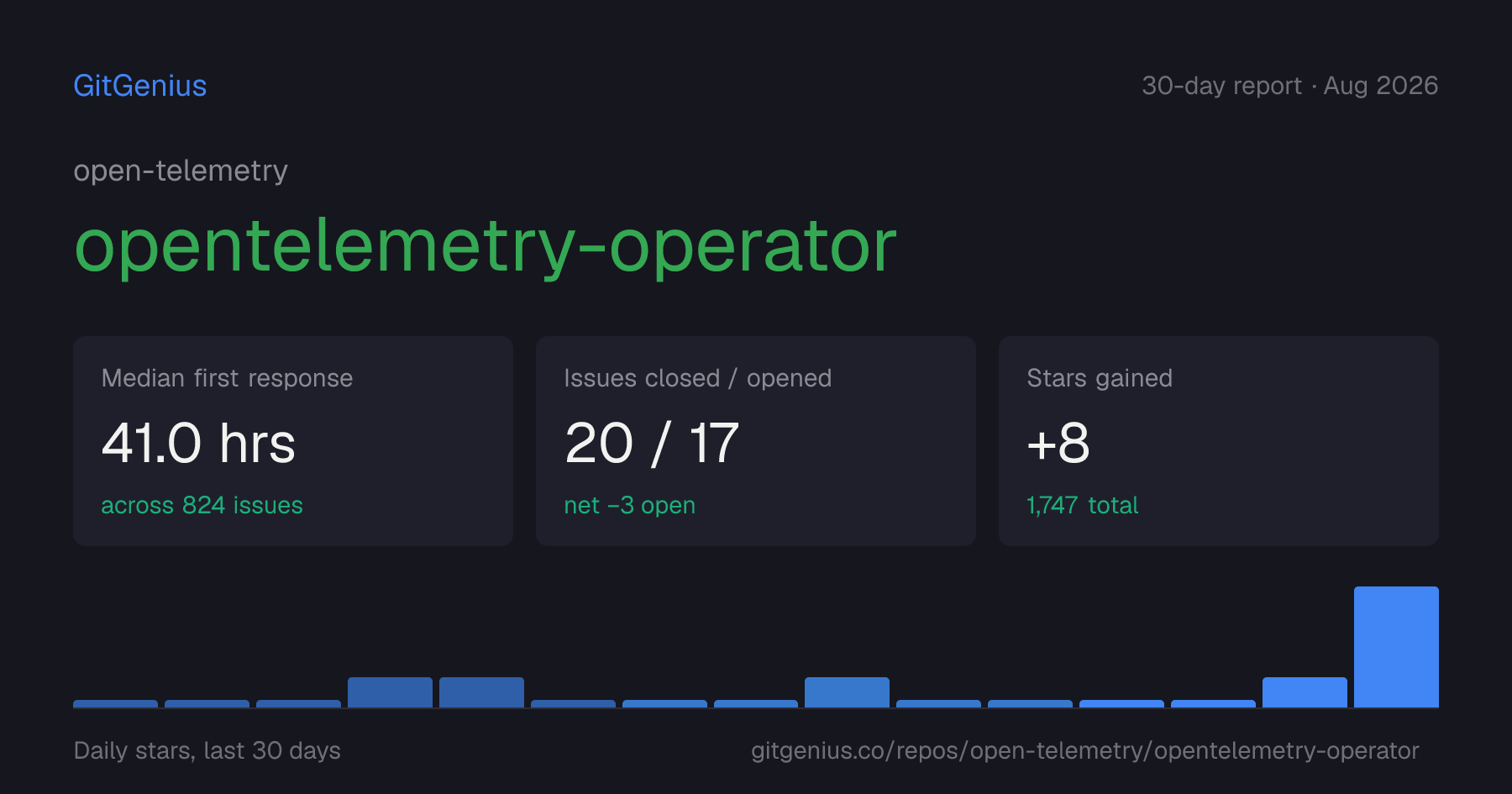The width and height of the screenshot is (1512, 794).
Task: Select the "Stars gained" label
Action: coord(1100,378)
